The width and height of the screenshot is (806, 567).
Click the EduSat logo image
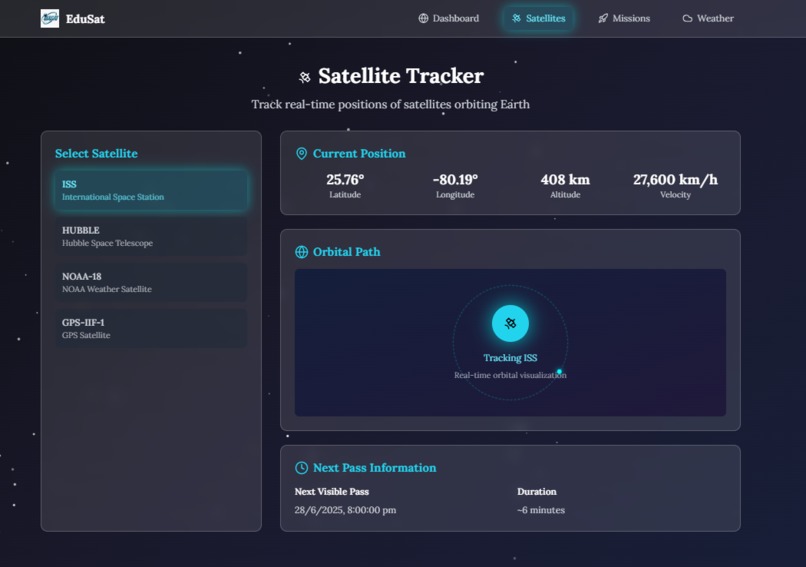point(50,19)
